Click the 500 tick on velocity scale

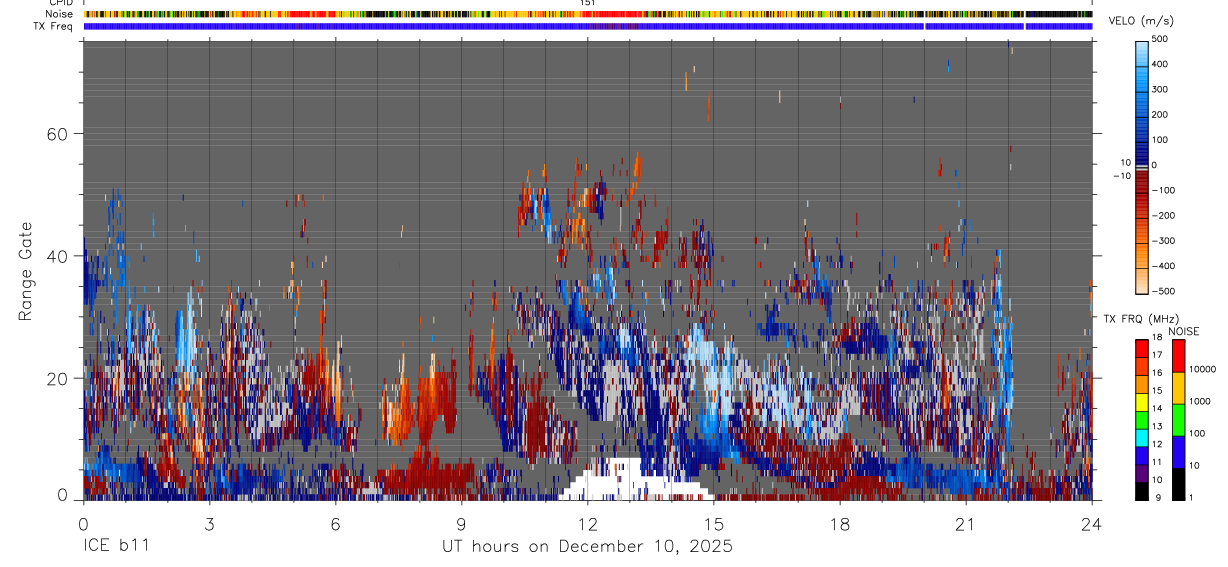pos(1161,39)
